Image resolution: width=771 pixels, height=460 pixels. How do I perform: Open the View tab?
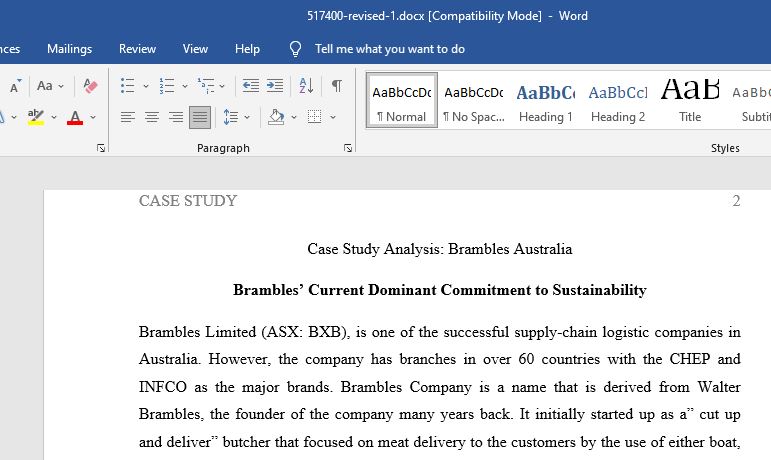point(195,49)
